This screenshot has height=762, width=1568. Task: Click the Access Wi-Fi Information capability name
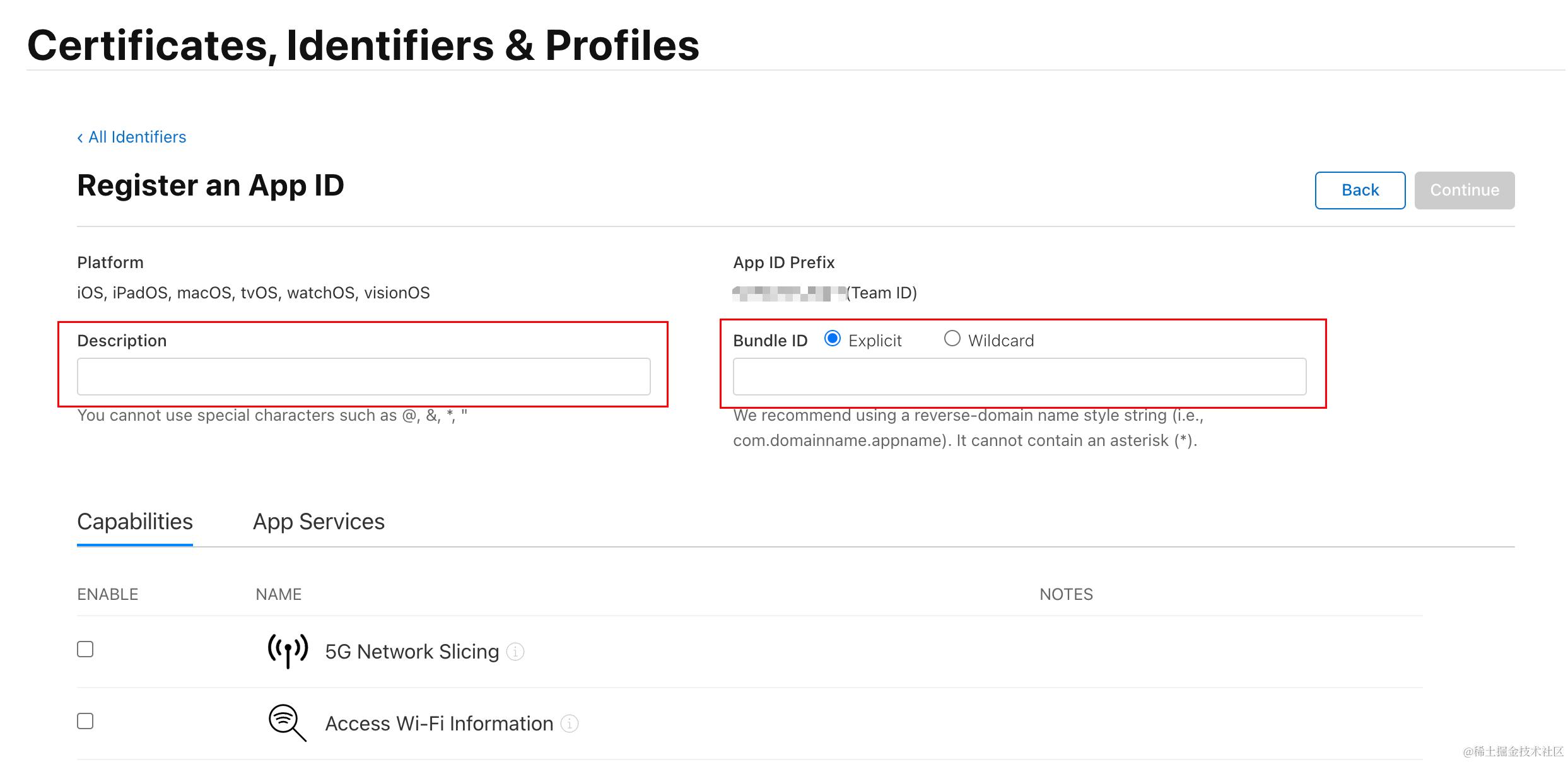pos(439,724)
